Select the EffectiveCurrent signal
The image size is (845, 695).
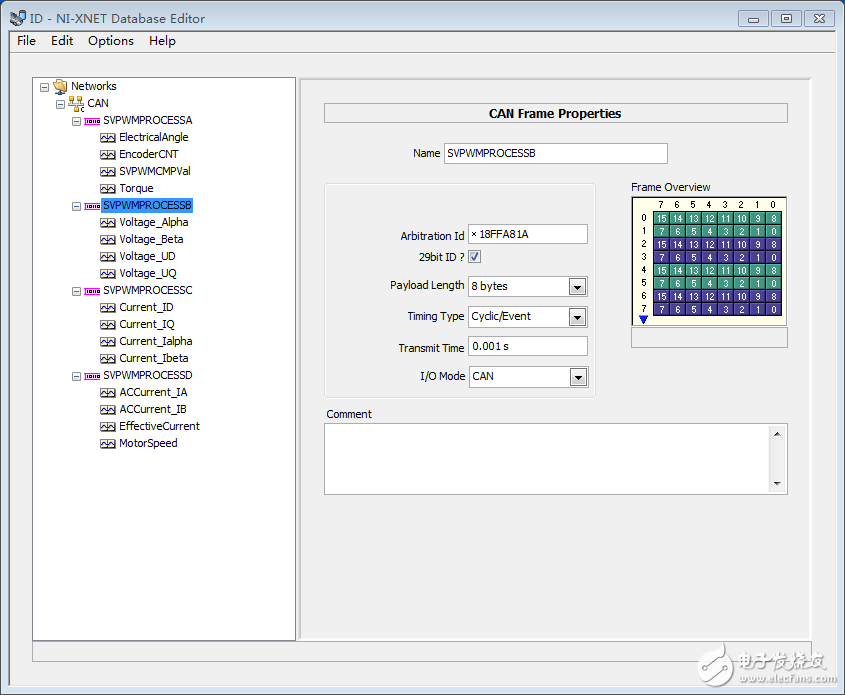[160, 427]
